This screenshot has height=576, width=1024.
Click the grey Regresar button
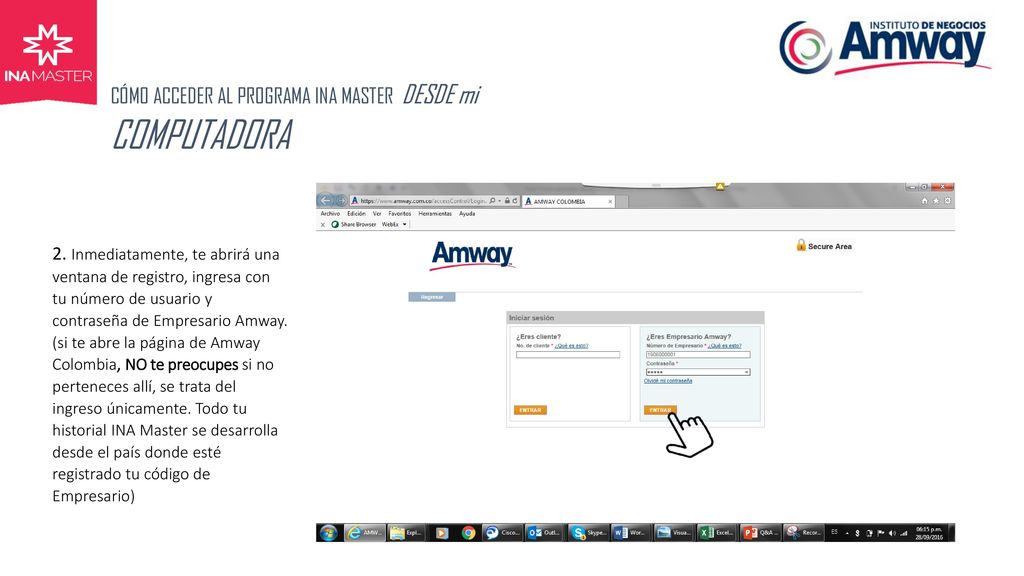coord(432,297)
